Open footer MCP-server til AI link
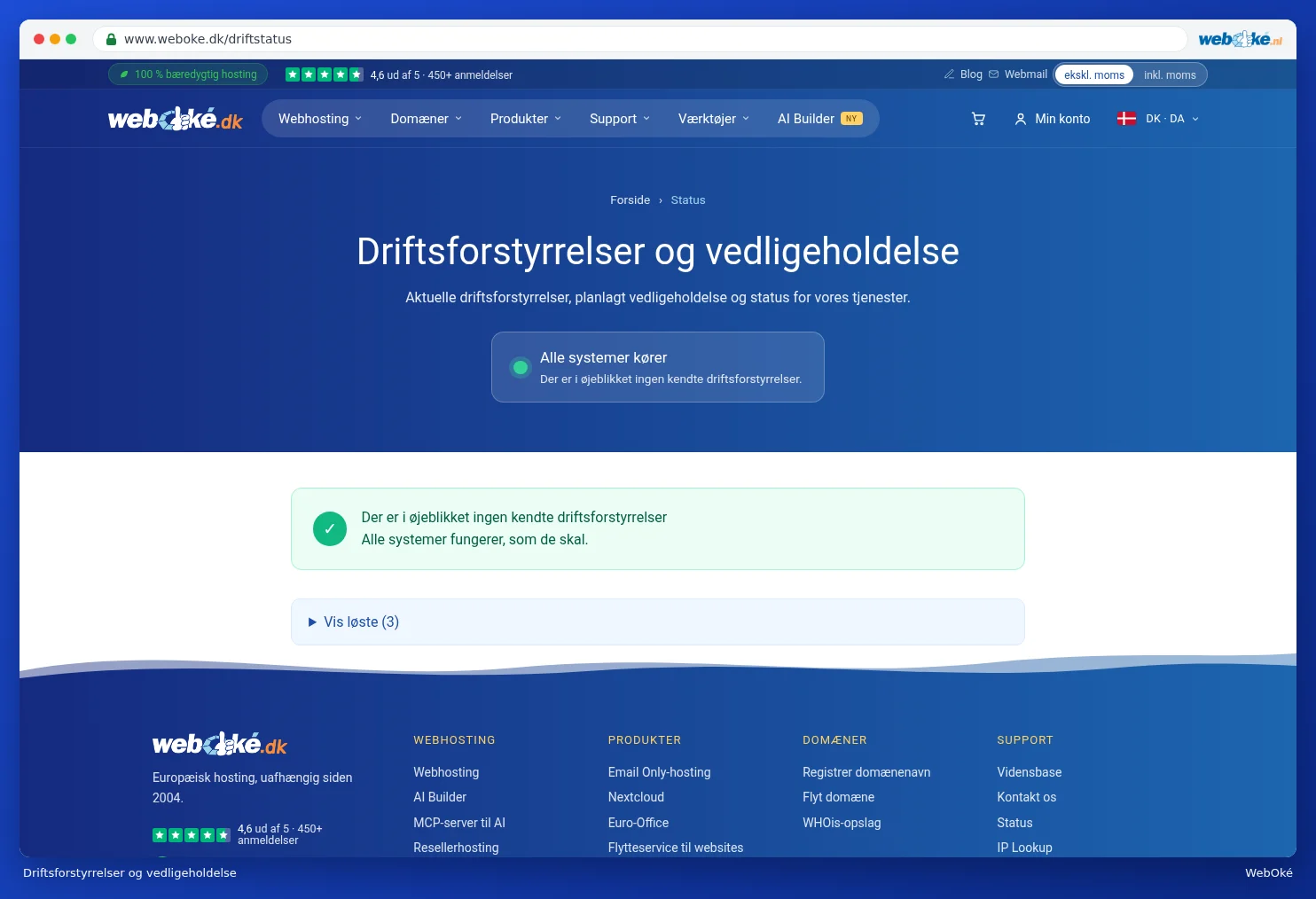1316x899 pixels. pyautogui.click(x=459, y=823)
